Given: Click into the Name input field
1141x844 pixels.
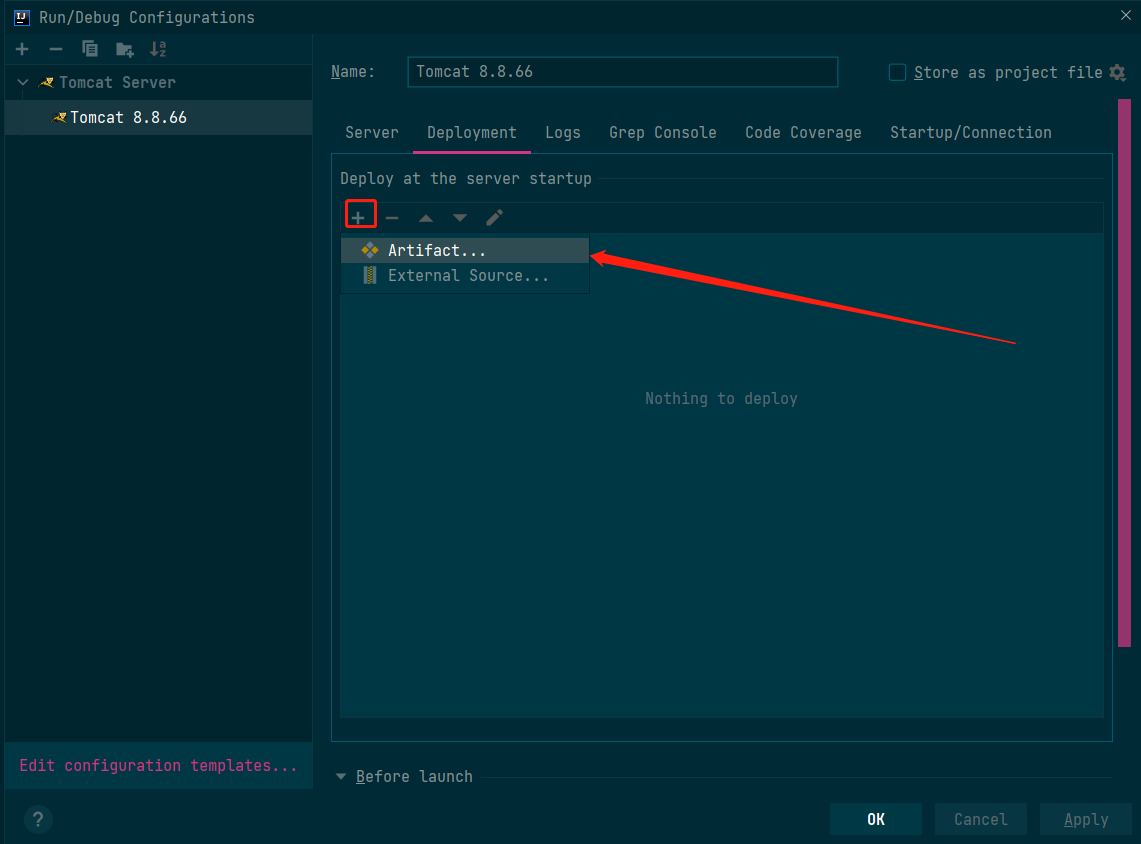Looking at the screenshot, I should (x=623, y=72).
